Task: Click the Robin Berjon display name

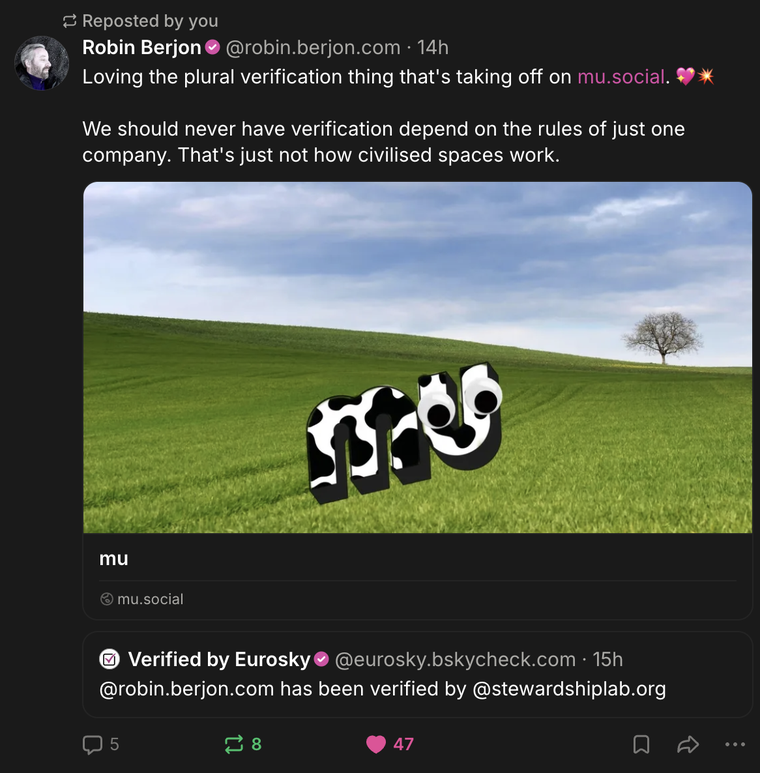Action: coord(141,48)
